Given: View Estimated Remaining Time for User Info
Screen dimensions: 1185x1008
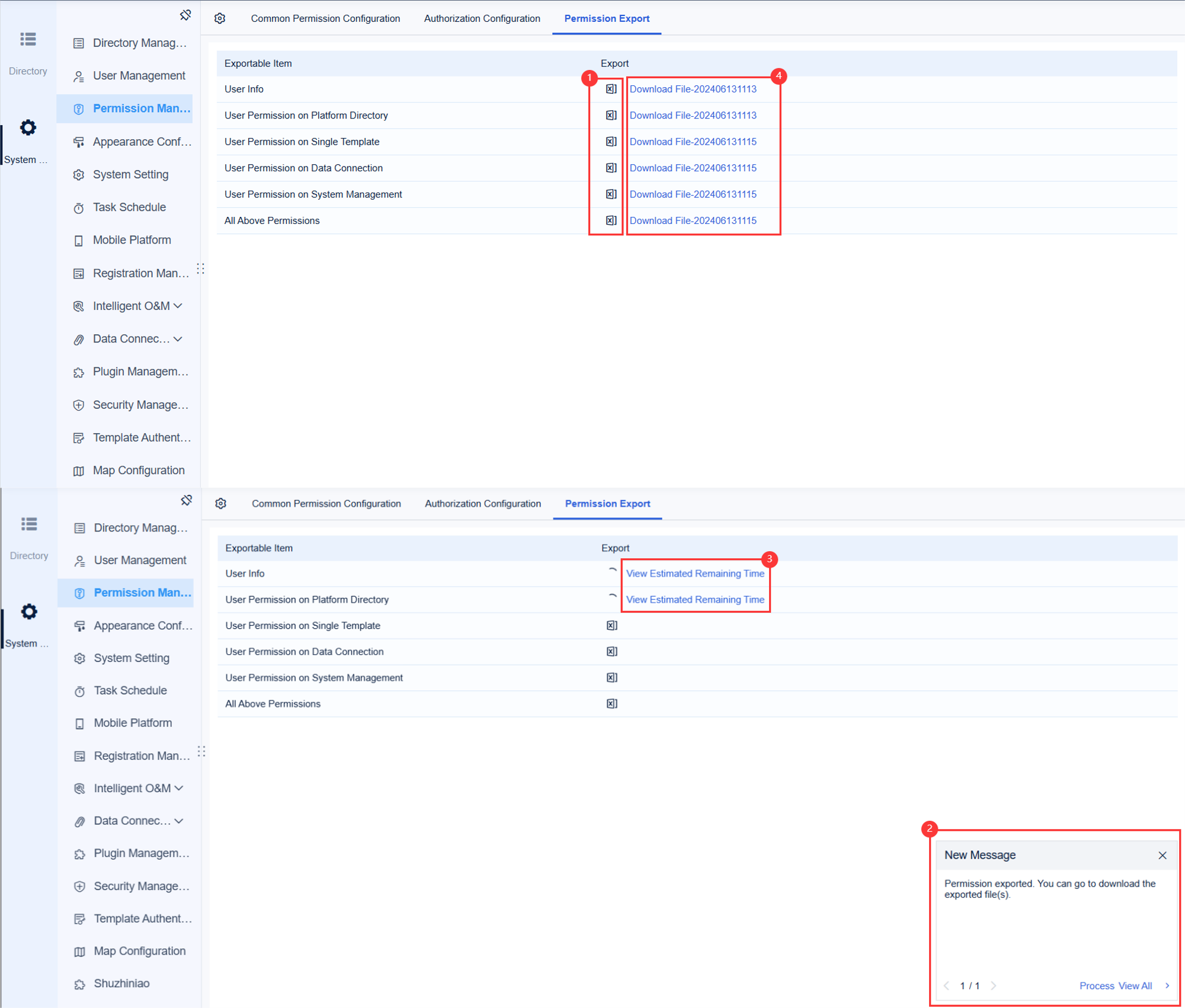Looking at the screenshot, I should pos(694,573).
